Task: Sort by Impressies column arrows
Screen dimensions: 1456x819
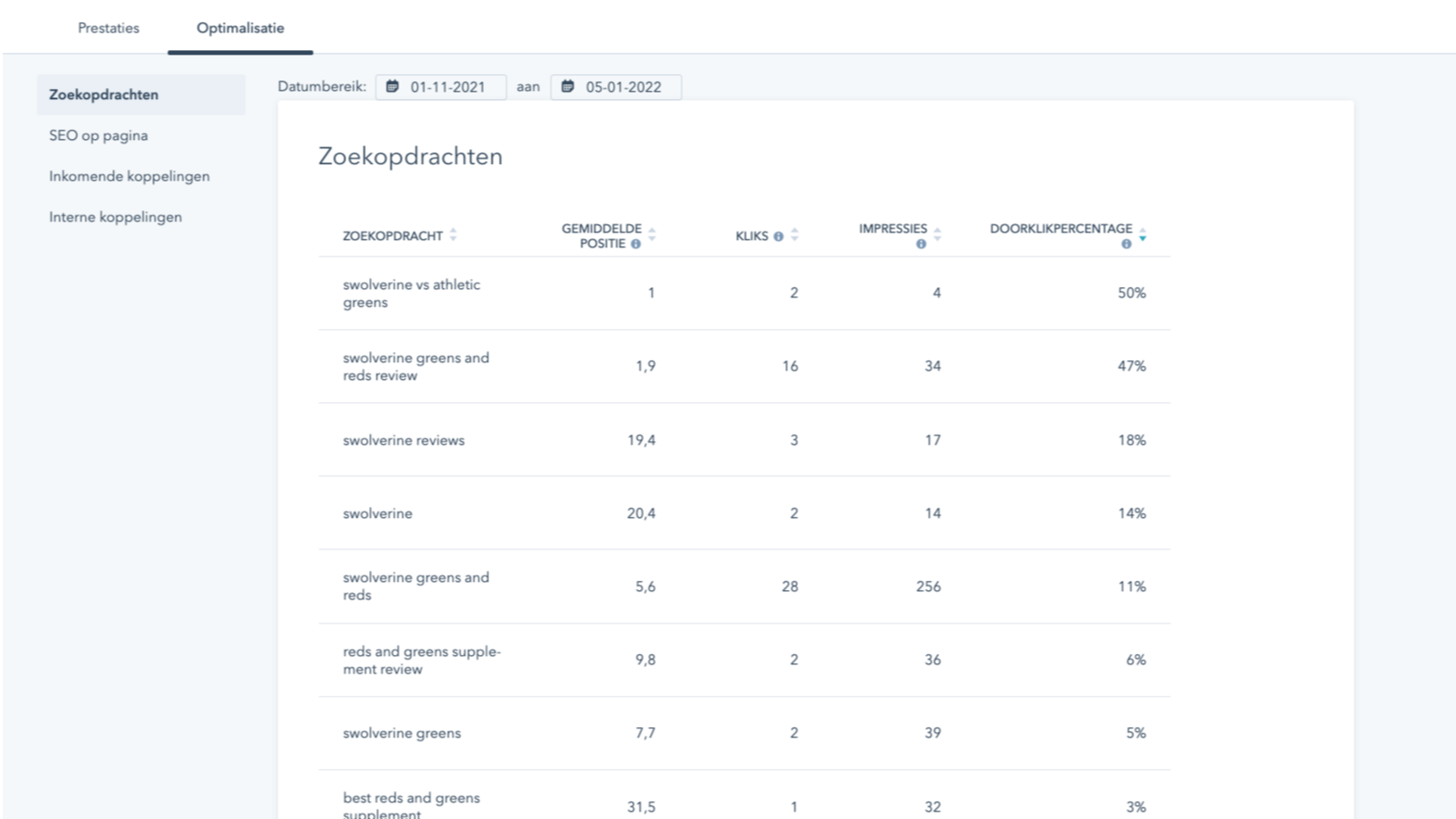Action: [x=938, y=235]
